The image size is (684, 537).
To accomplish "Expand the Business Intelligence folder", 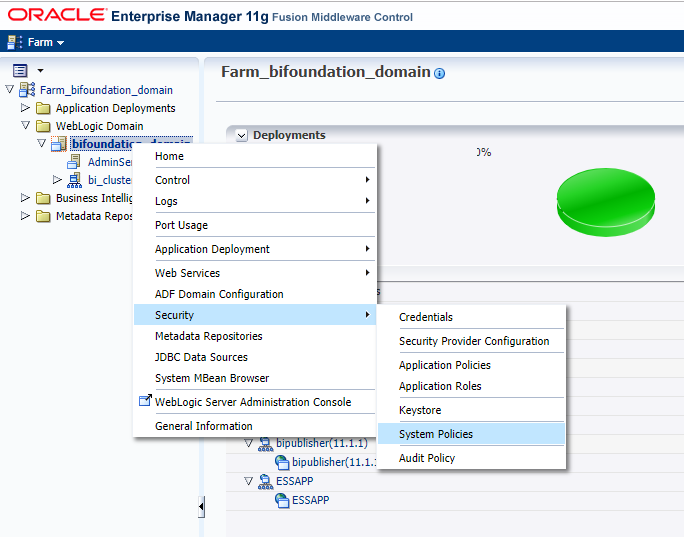I will click(25, 198).
